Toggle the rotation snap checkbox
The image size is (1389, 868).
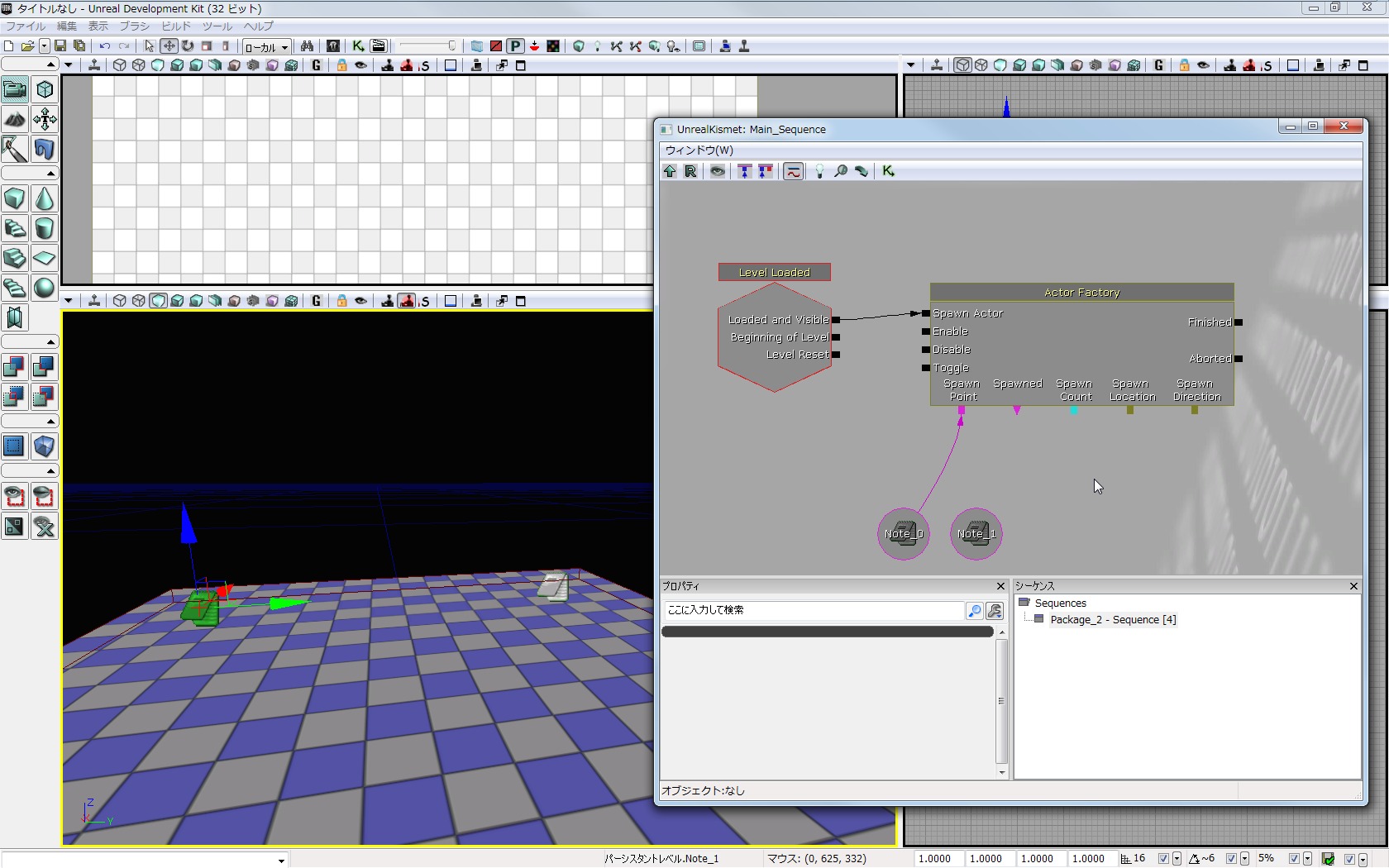1231,859
